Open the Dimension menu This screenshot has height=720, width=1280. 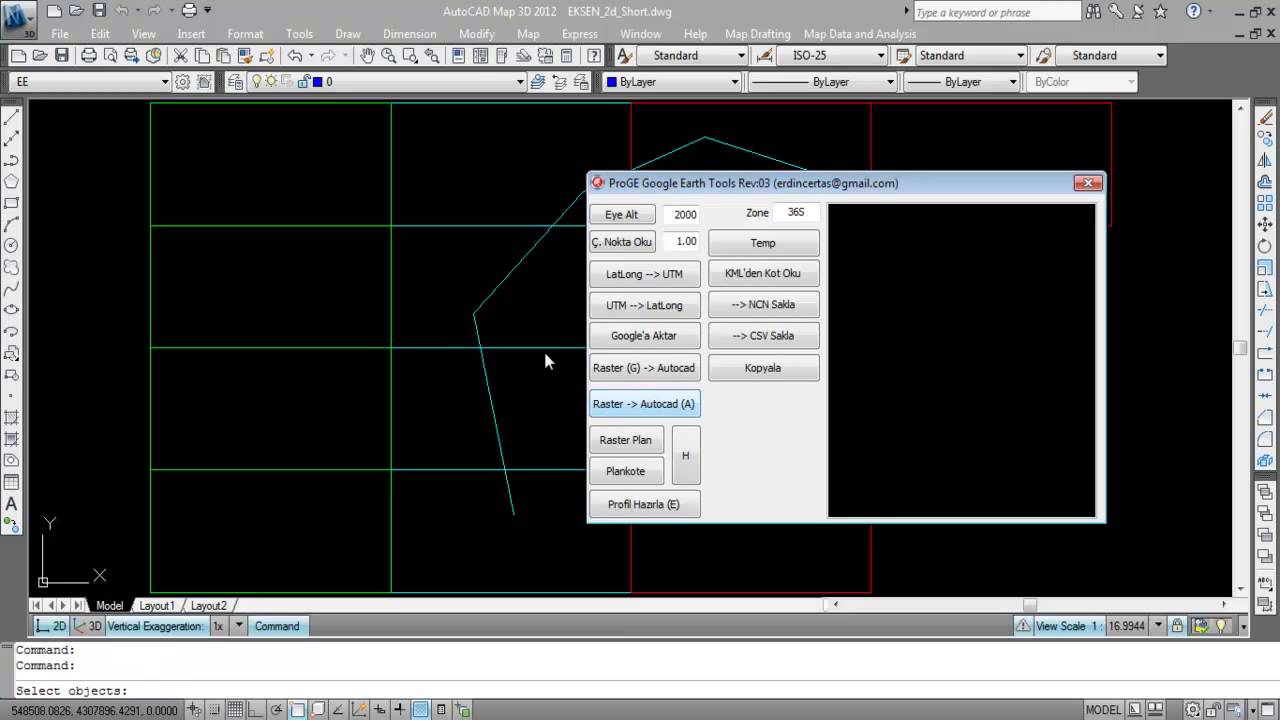point(410,34)
